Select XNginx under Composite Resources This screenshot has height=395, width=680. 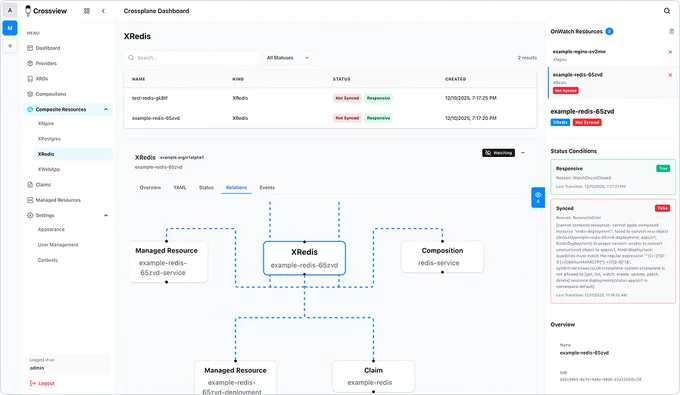(46, 124)
